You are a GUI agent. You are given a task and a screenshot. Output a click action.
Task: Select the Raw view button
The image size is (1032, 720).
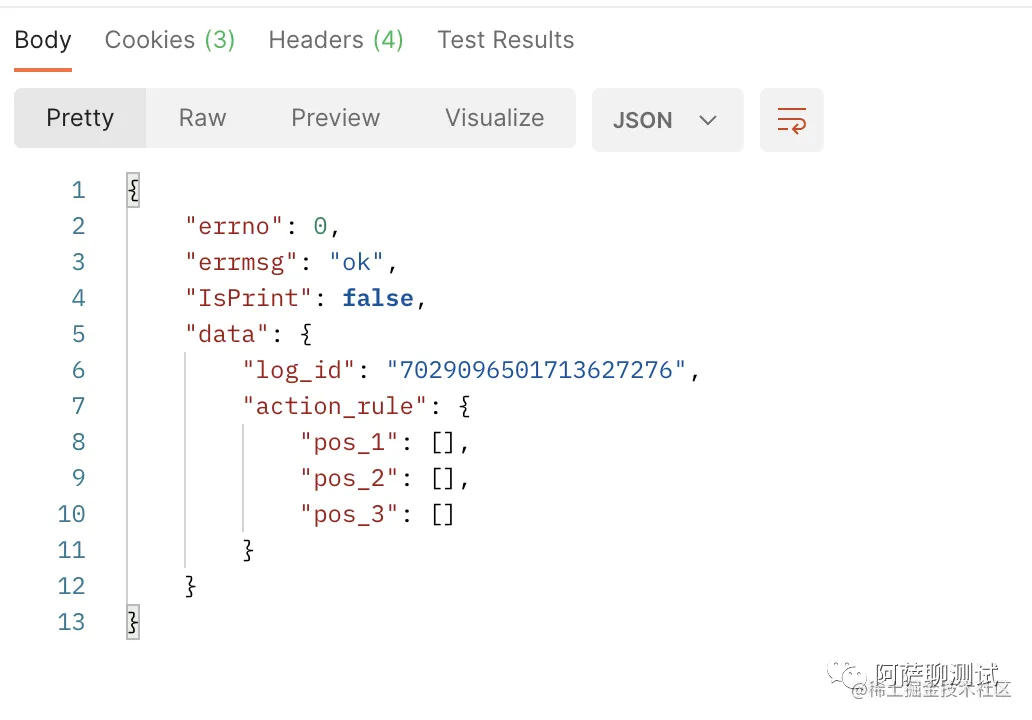[202, 118]
